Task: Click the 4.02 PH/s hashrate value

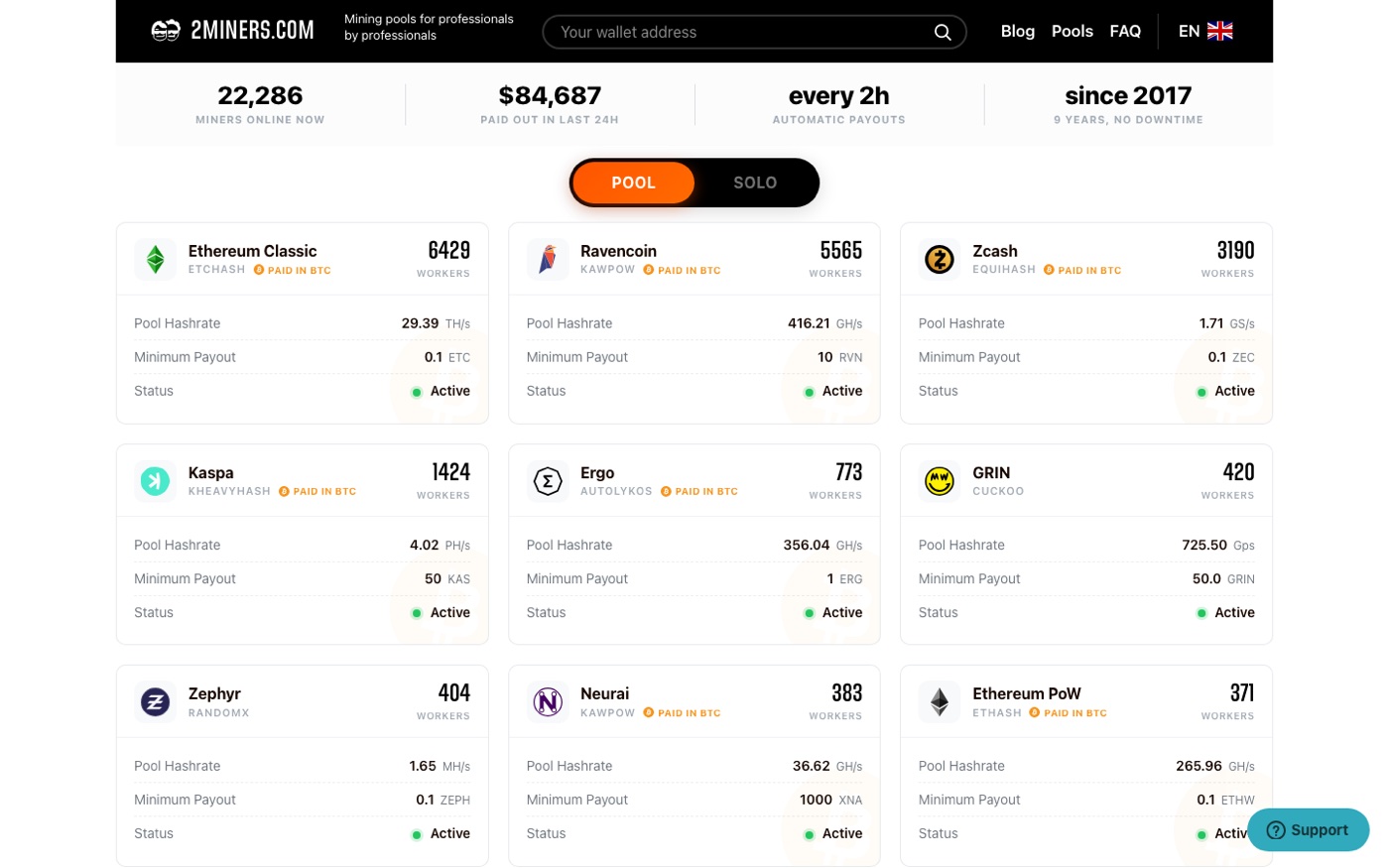Action: point(440,546)
